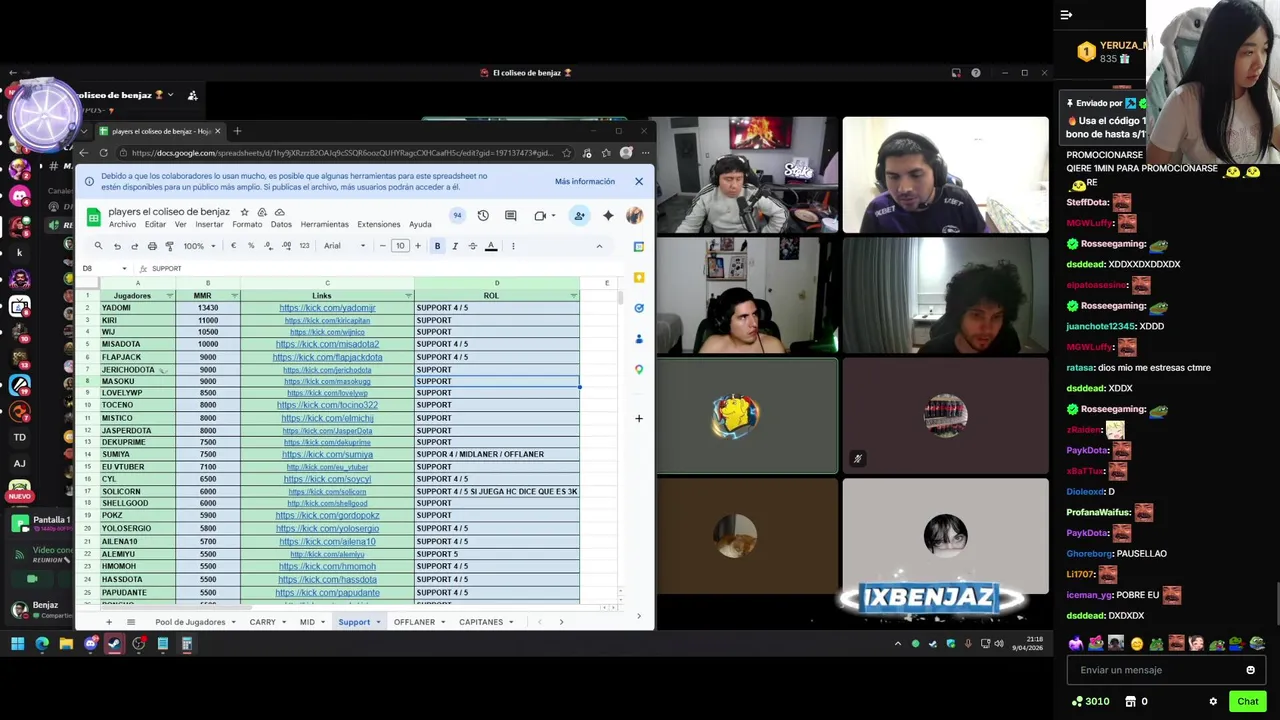Click the move to folder icon
This screenshot has width=1280, height=720.
coord(262,212)
